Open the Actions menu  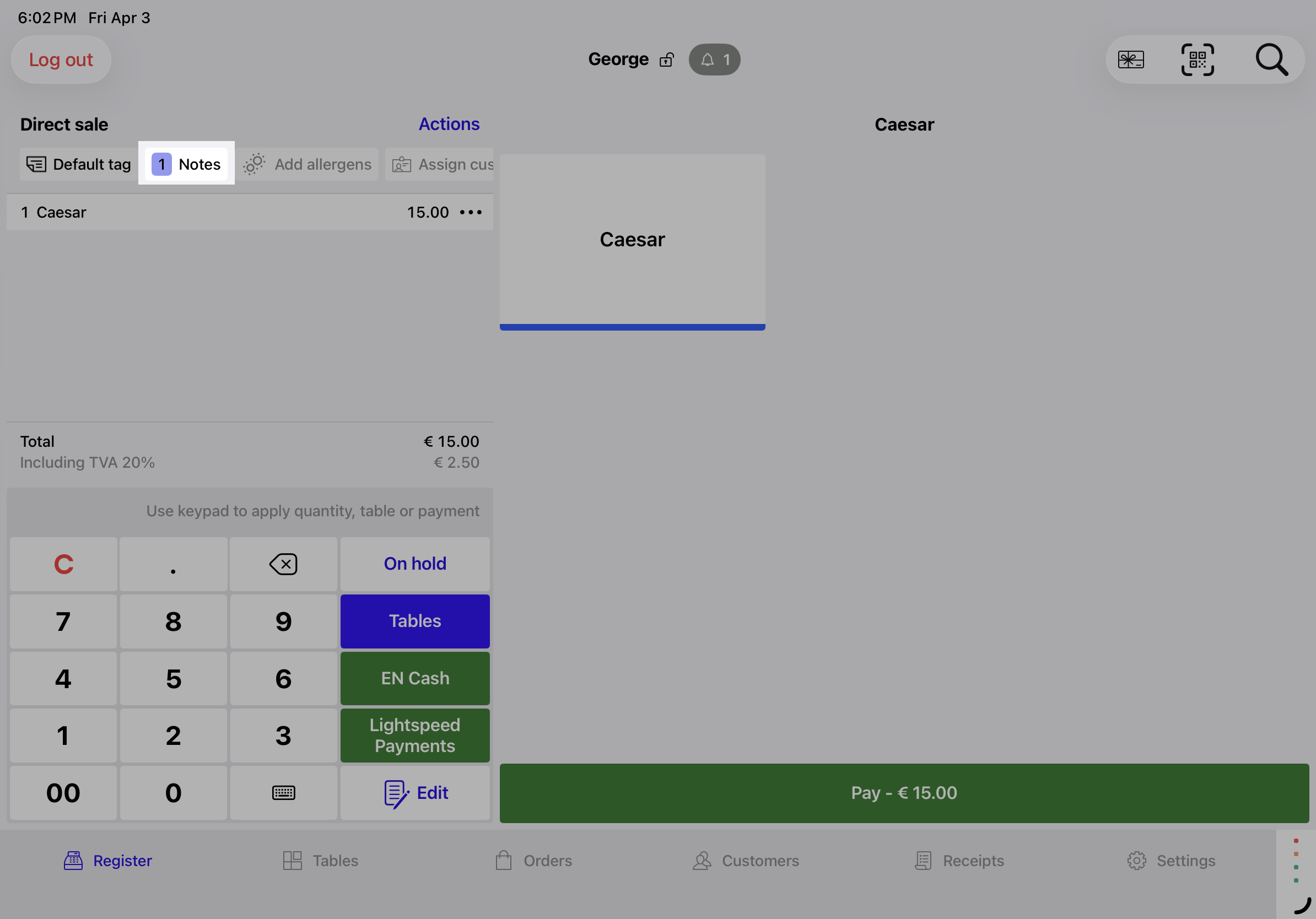pyautogui.click(x=448, y=125)
